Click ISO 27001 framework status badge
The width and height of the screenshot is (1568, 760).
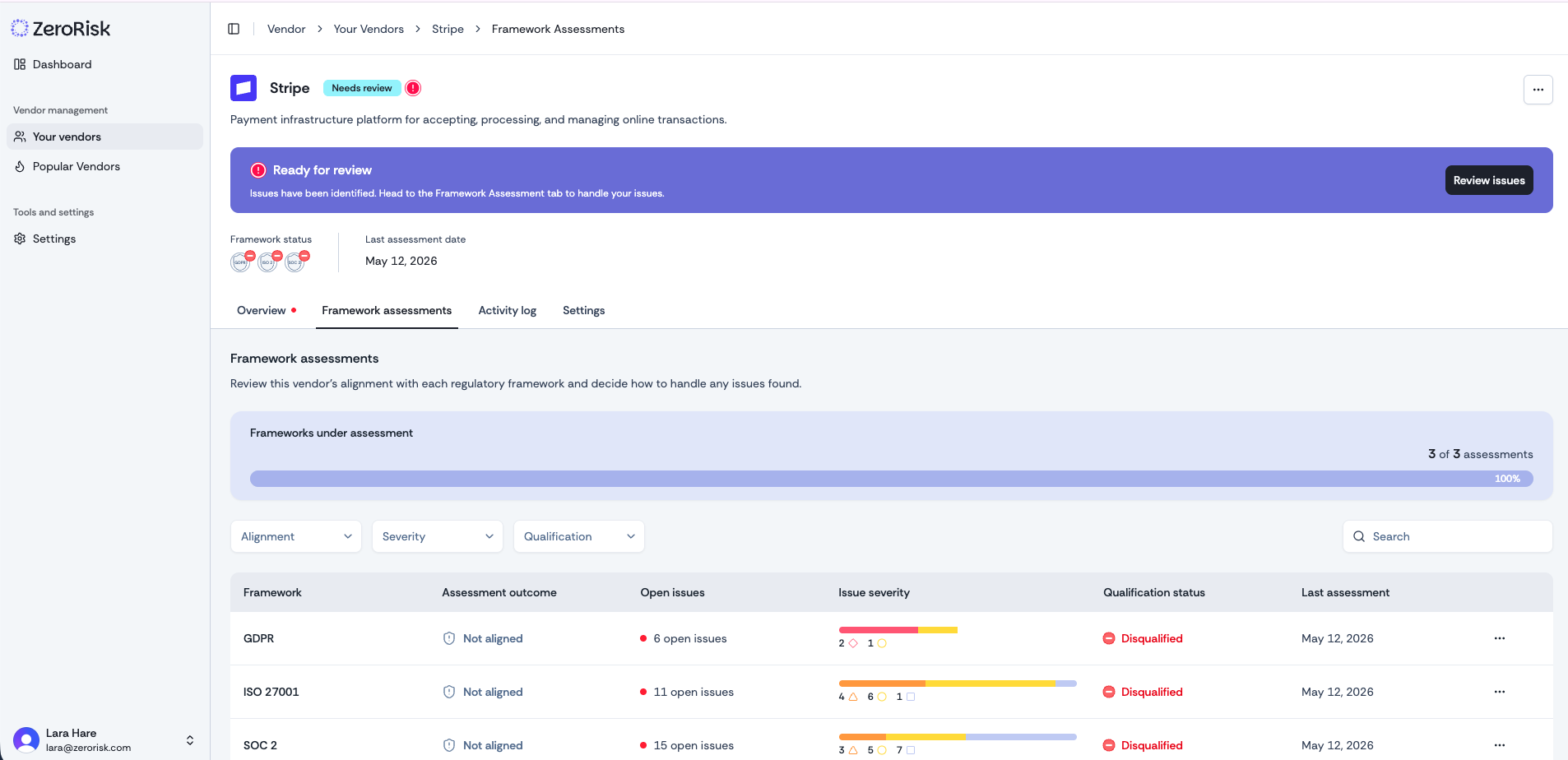(x=268, y=262)
